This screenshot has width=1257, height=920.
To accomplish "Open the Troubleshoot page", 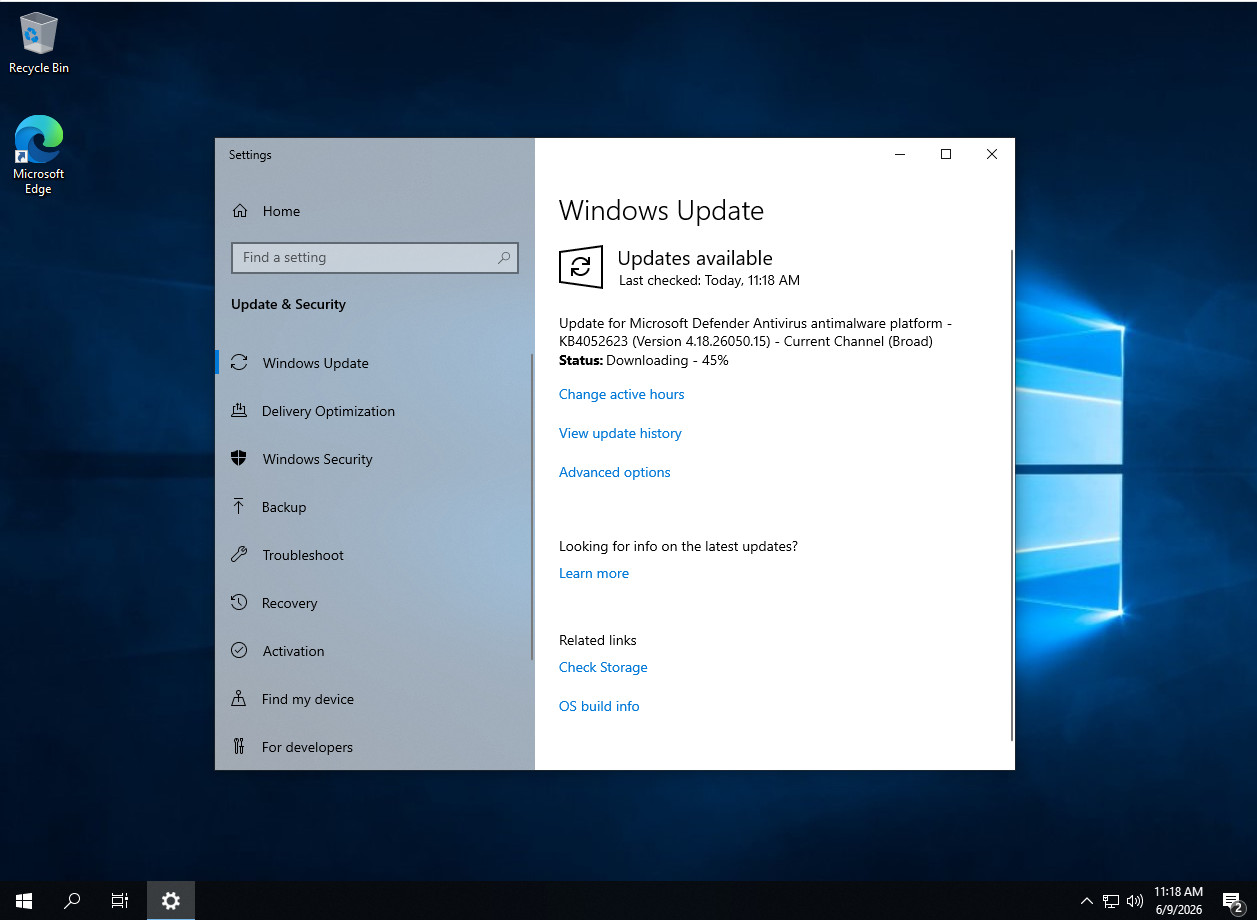I will coord(375,555).
